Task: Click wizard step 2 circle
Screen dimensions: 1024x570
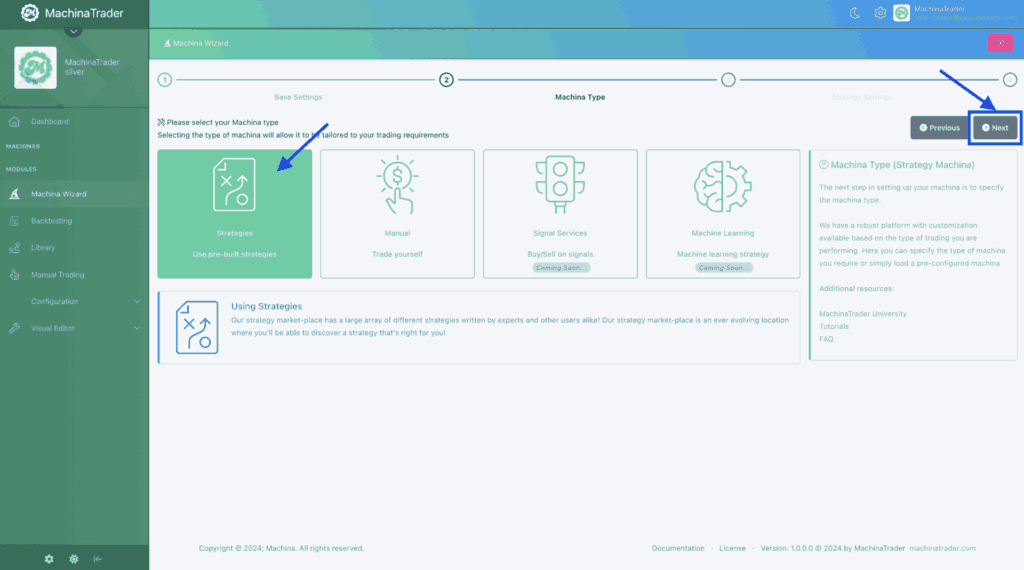Action: (x=446, y=80)
